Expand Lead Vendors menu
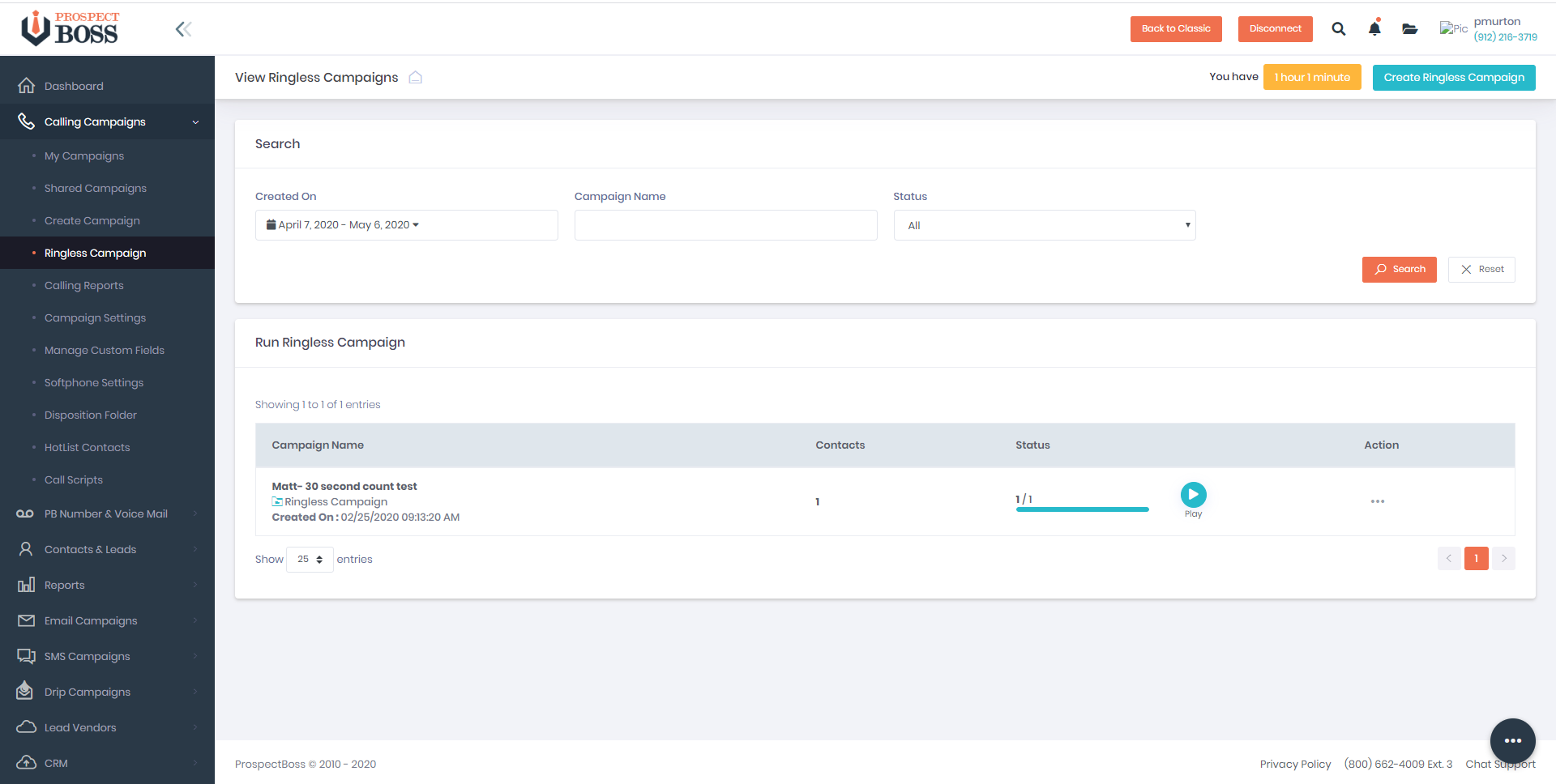1556x784 pixels. click(195, 727)
